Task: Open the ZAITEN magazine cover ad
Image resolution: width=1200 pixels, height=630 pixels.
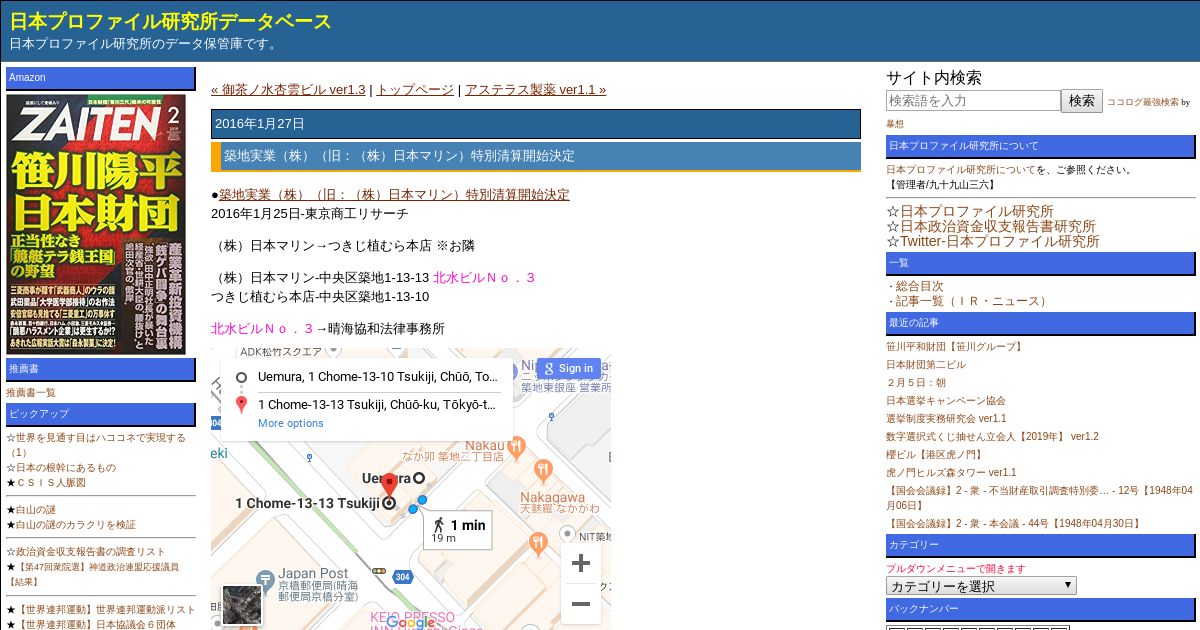Action: click(96, 224)
